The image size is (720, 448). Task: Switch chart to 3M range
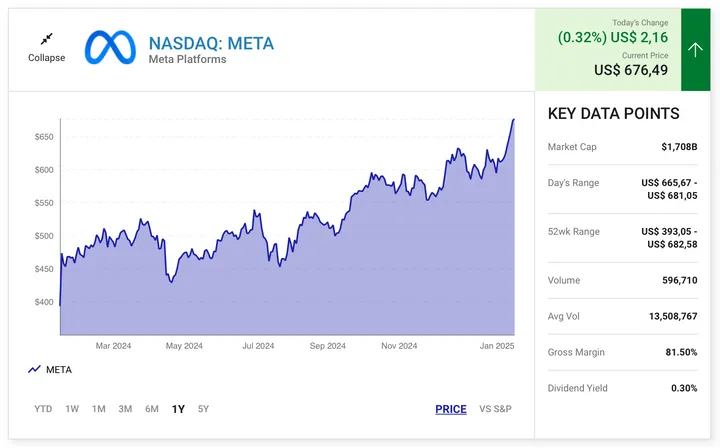click(x=125, y=409)
